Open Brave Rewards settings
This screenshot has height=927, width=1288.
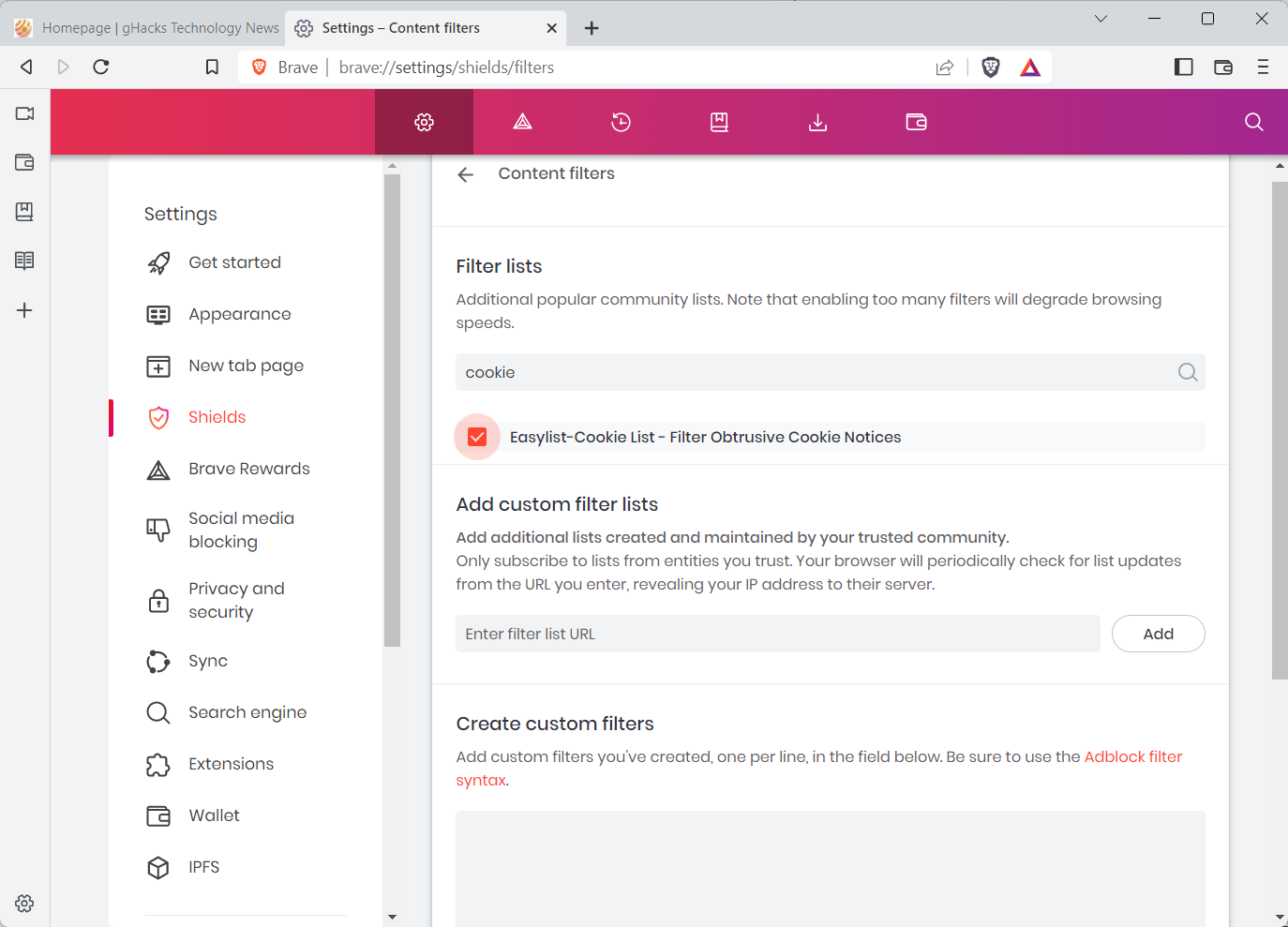coord(248,469)
